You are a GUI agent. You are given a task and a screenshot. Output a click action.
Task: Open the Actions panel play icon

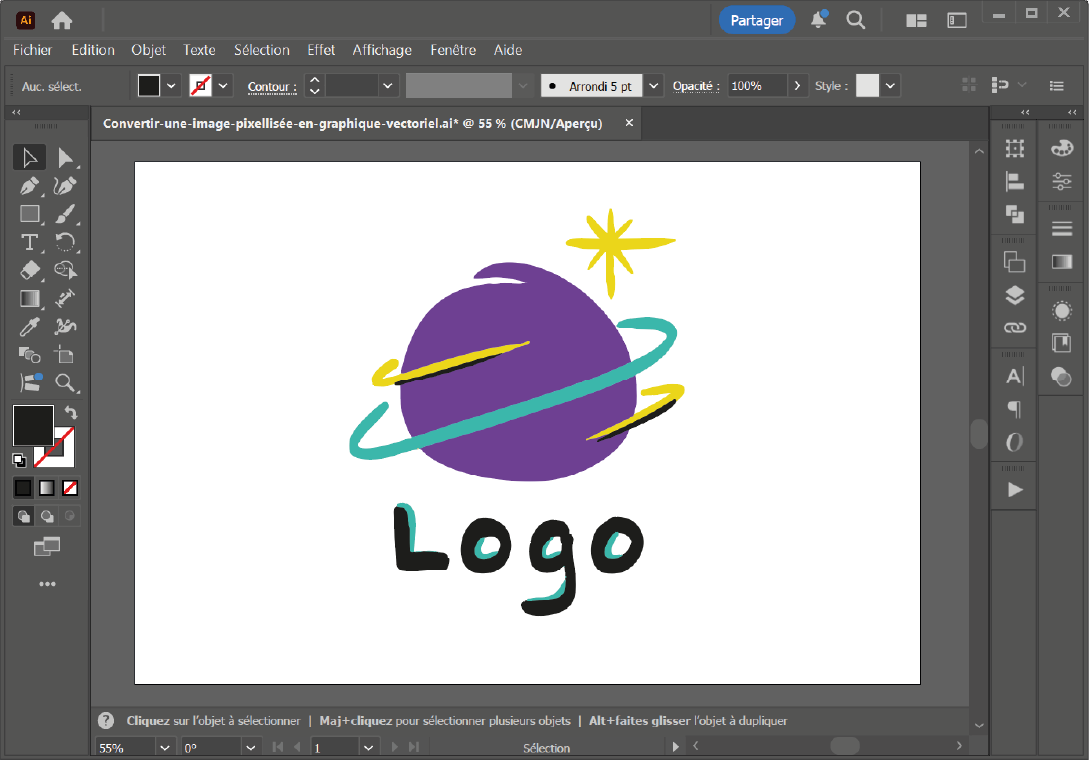(x=1015, y=489)
